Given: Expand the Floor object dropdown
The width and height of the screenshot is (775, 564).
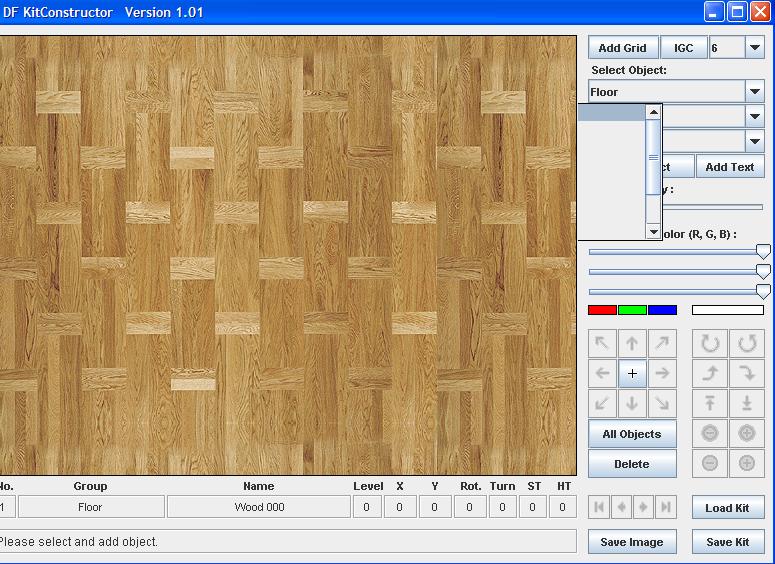Looking at the screenshot, I should tap(754, 91).
